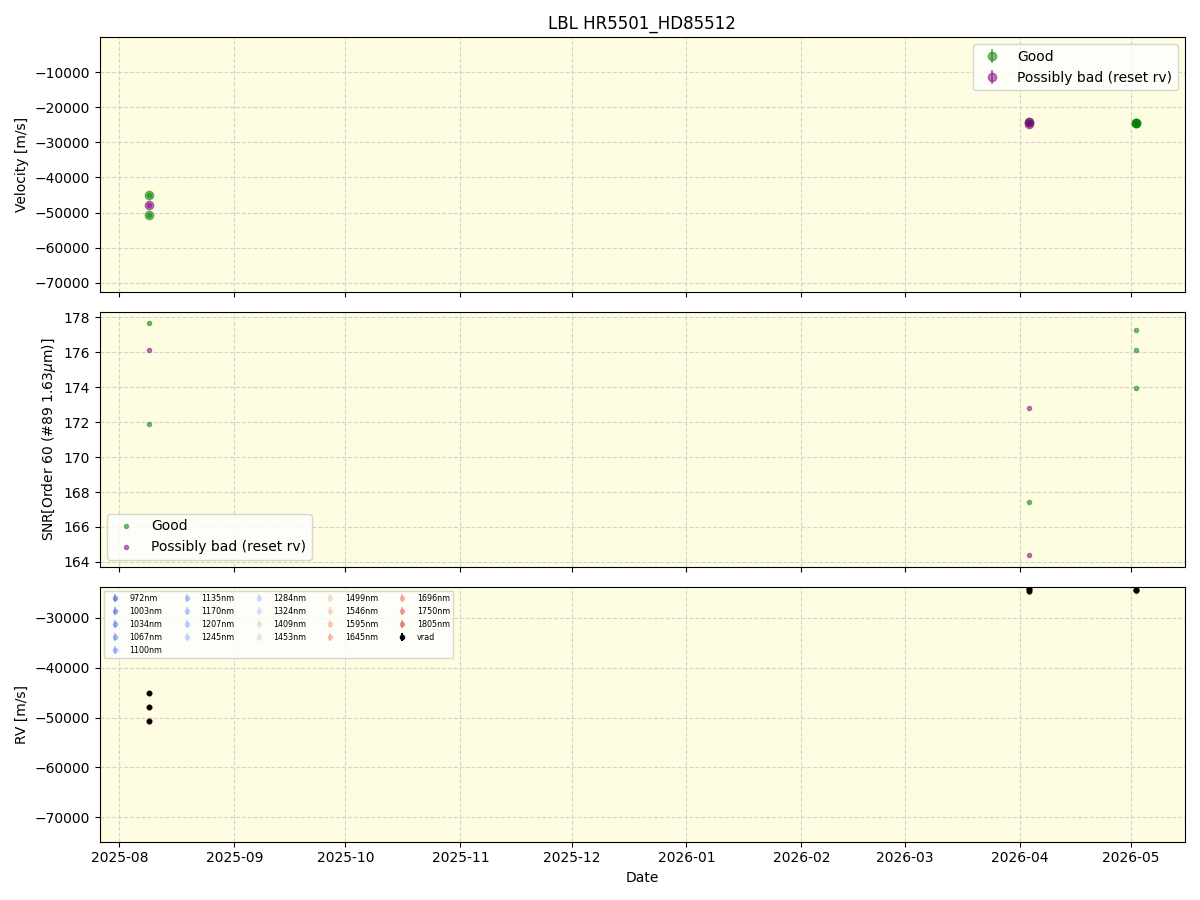Screen dimensions: 1200x900
Task: Click the 1409nm legend label
Action: (289, 624)
